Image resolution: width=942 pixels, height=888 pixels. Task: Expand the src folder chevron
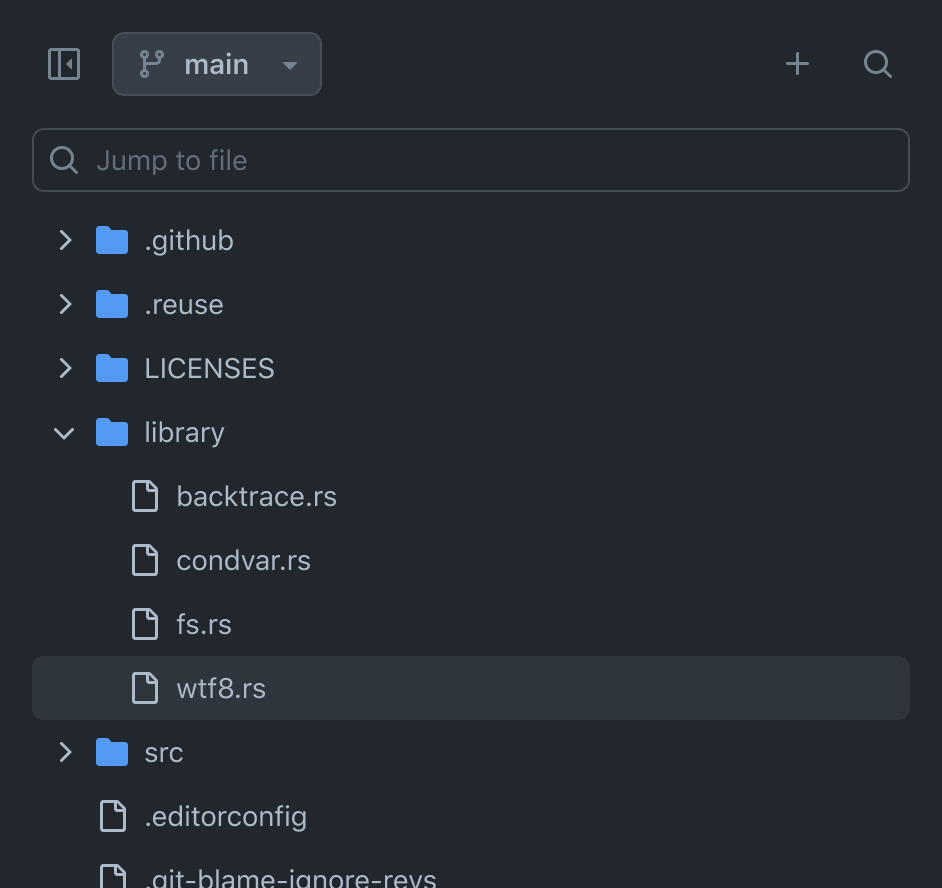click(x=65, y=752)
